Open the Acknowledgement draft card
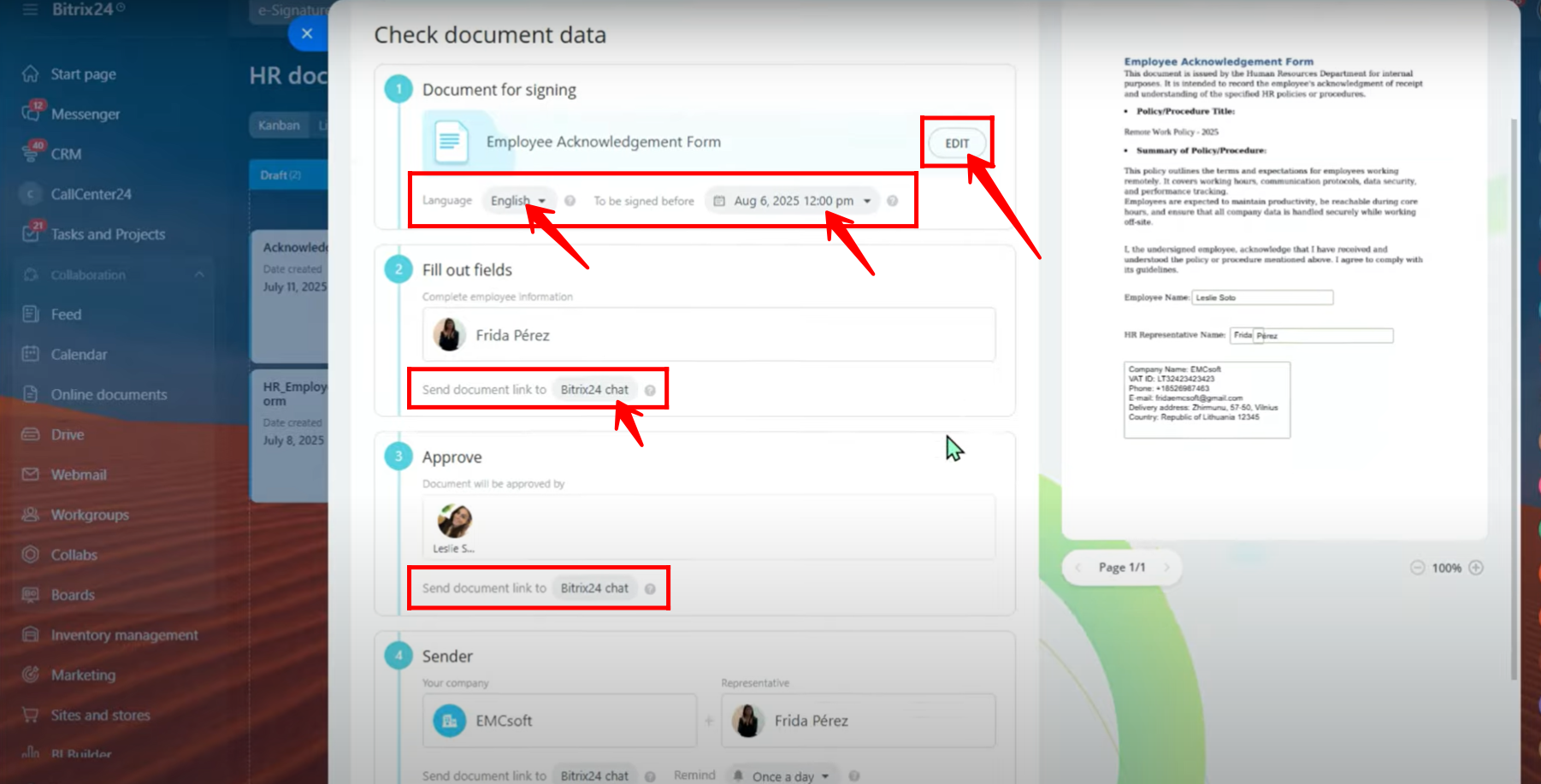Screen dimensions: 1541x784 click(289, 297)
